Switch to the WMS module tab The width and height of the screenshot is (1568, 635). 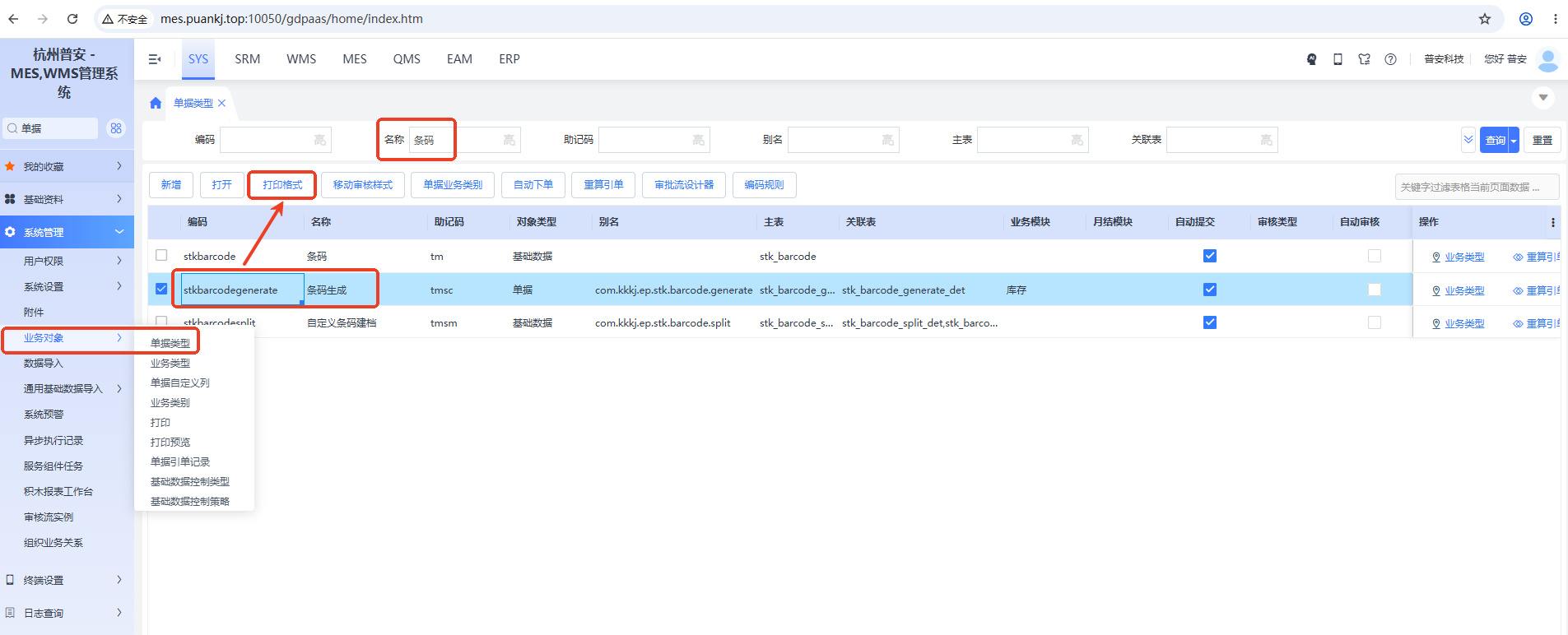click(x=301, y=59)
